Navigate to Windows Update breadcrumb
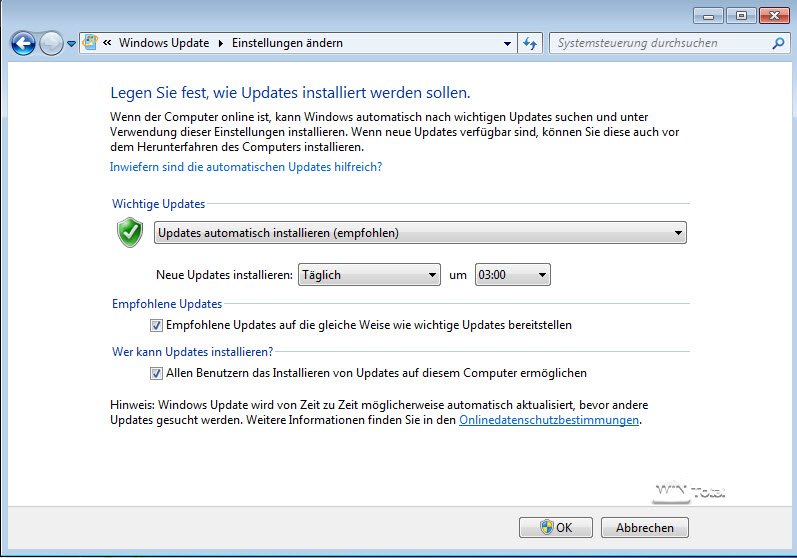Image resolution: width=797 pixels, height=558 pixels. (x=164, y=43)
